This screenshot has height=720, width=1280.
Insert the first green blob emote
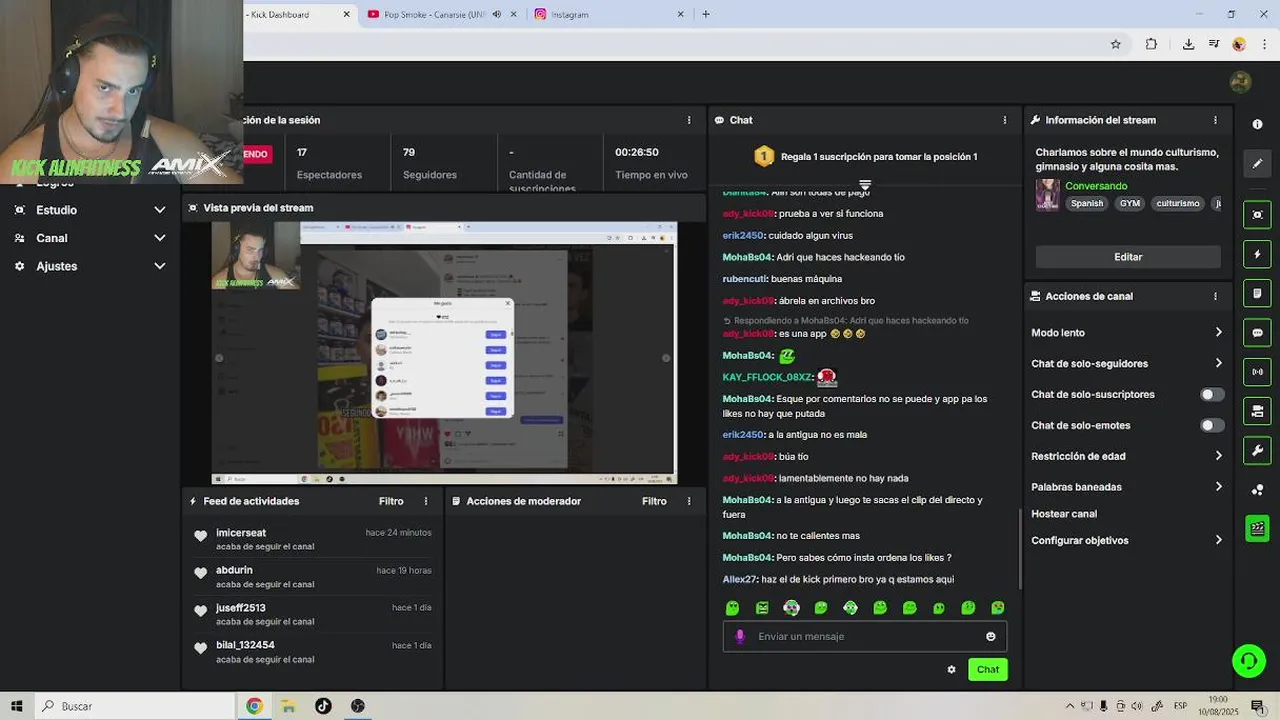click(732, 608)
